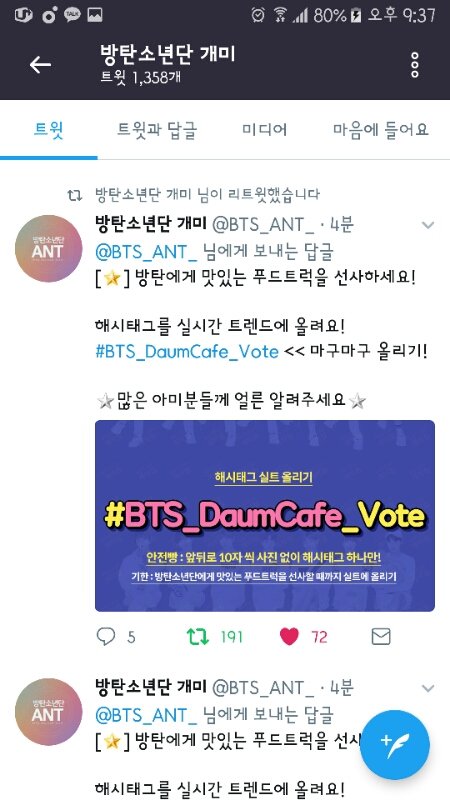This screenshot has width=450, height=800.
Task: Open the three-dot overflow menu
Action: pyautogui.click(x=415, y=65)
